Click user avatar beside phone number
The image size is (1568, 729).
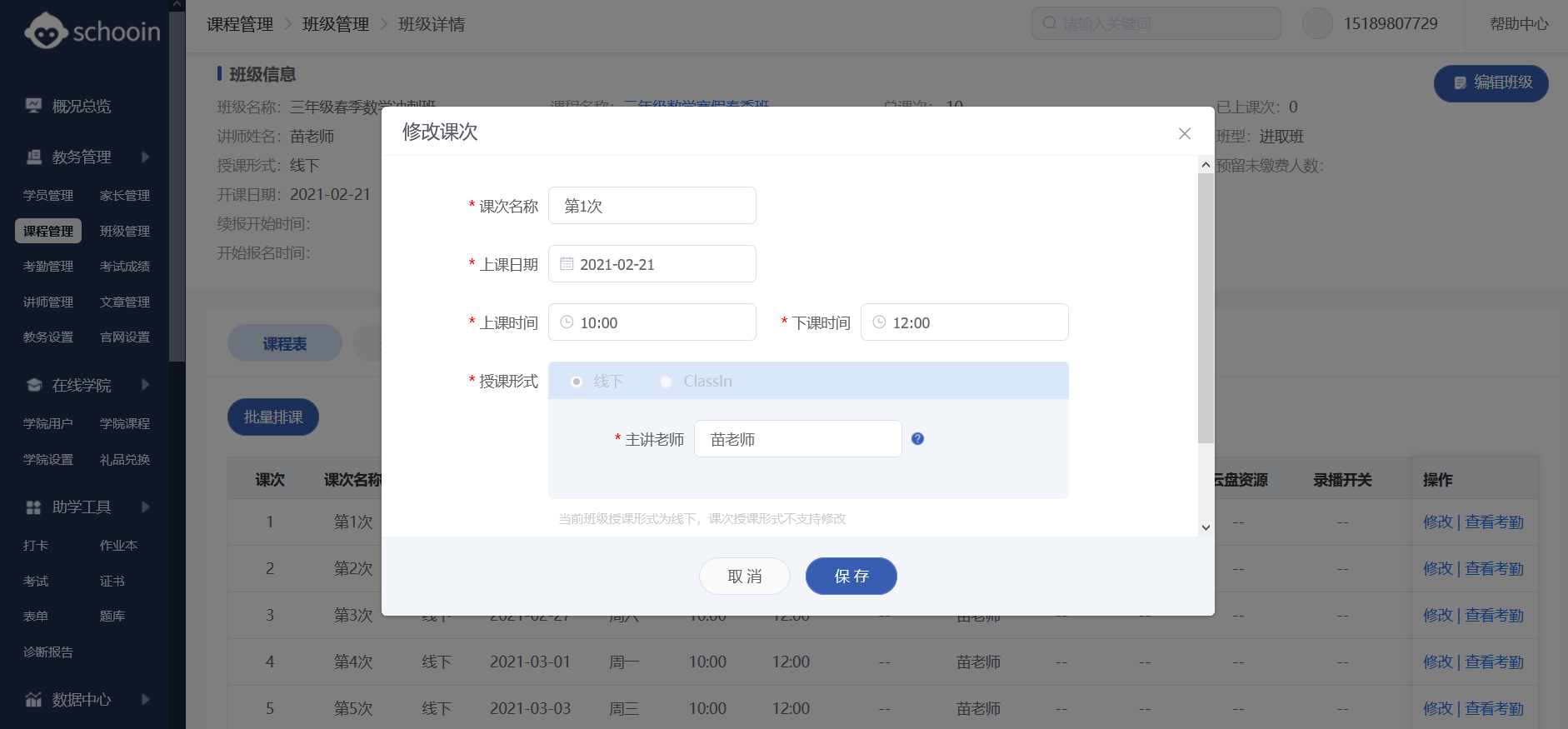1317,23
